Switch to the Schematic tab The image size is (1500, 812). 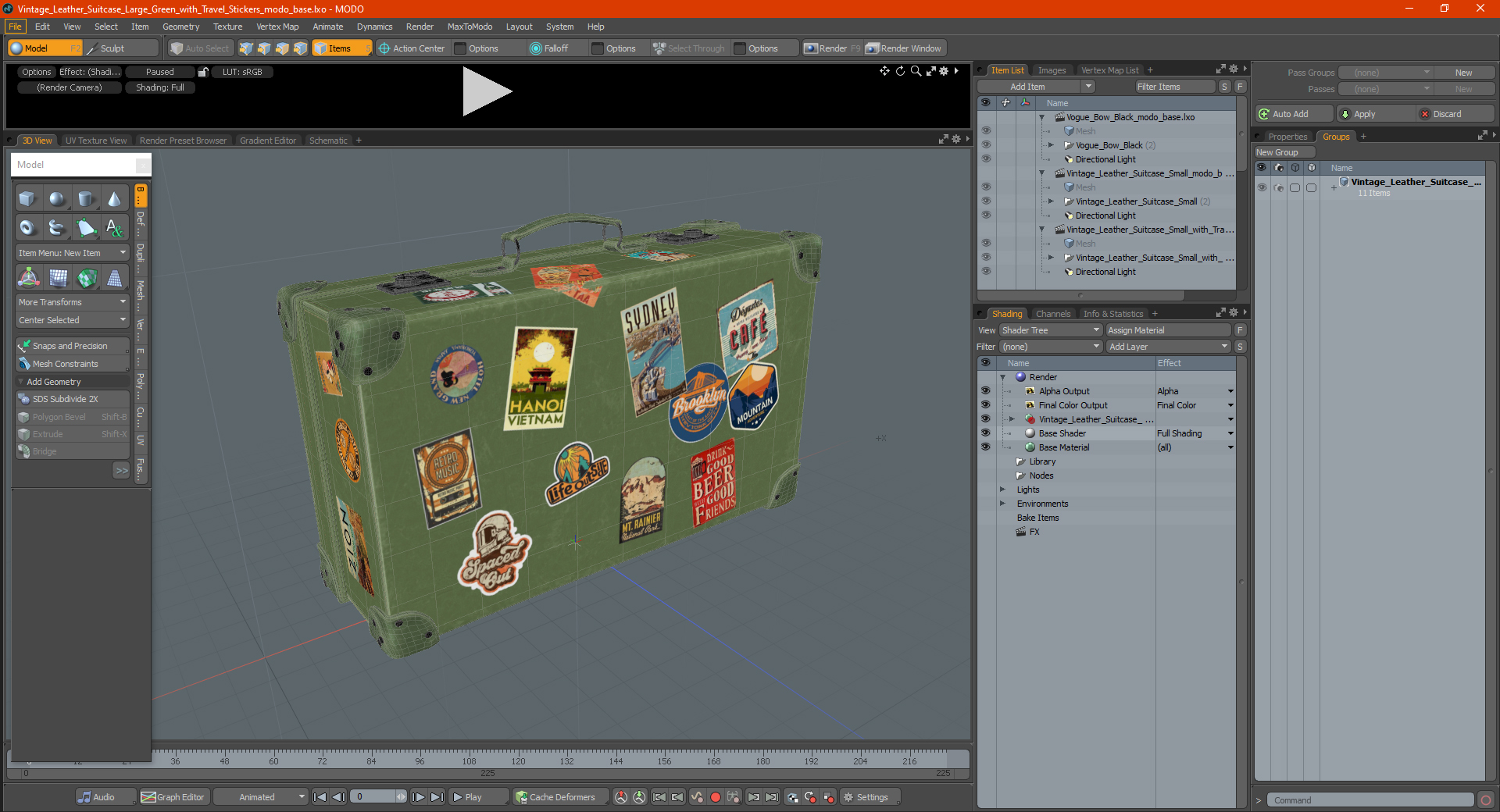tap(328, 141)
